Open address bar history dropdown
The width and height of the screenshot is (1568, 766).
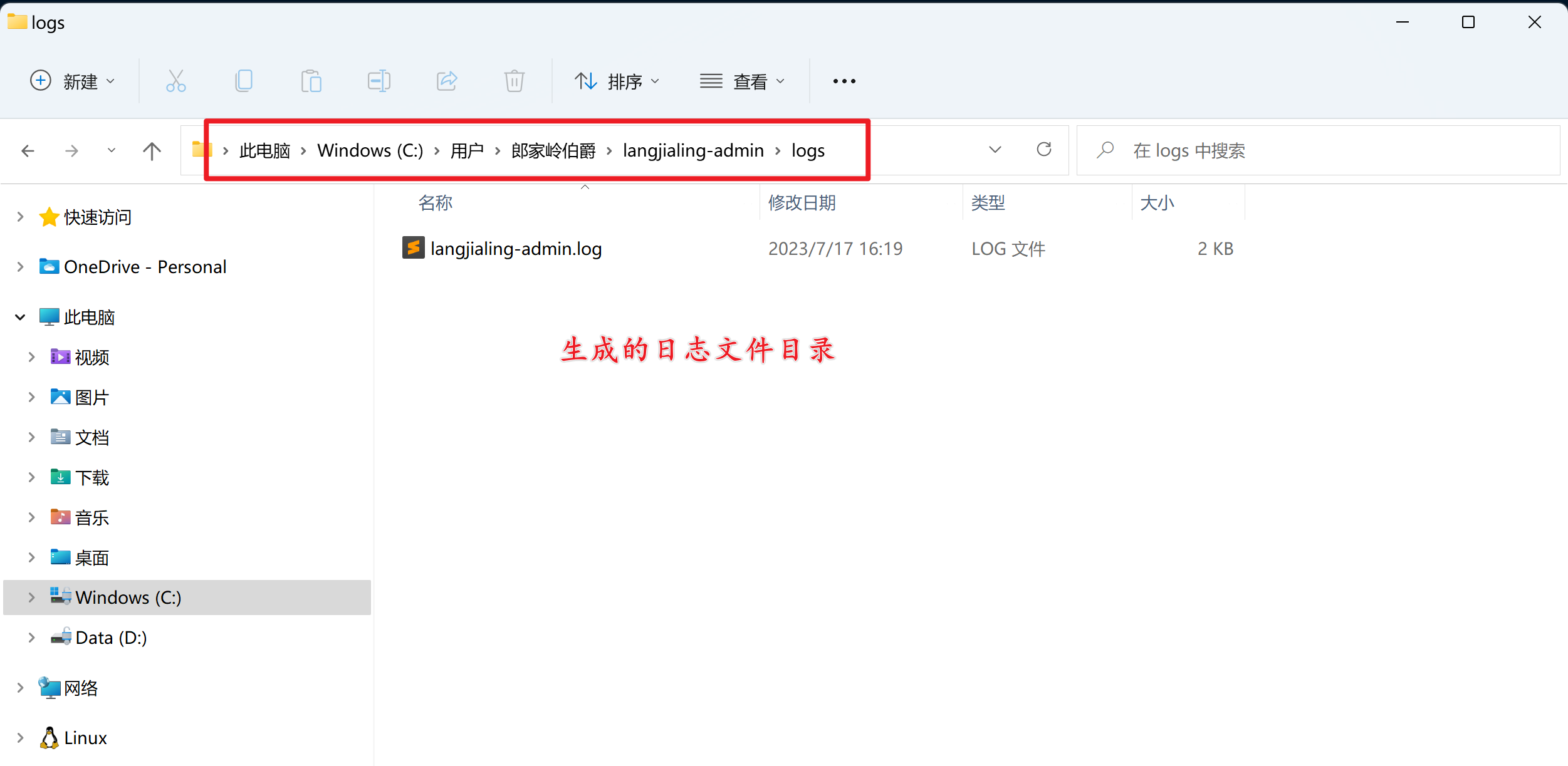click(x=995, y=150)
